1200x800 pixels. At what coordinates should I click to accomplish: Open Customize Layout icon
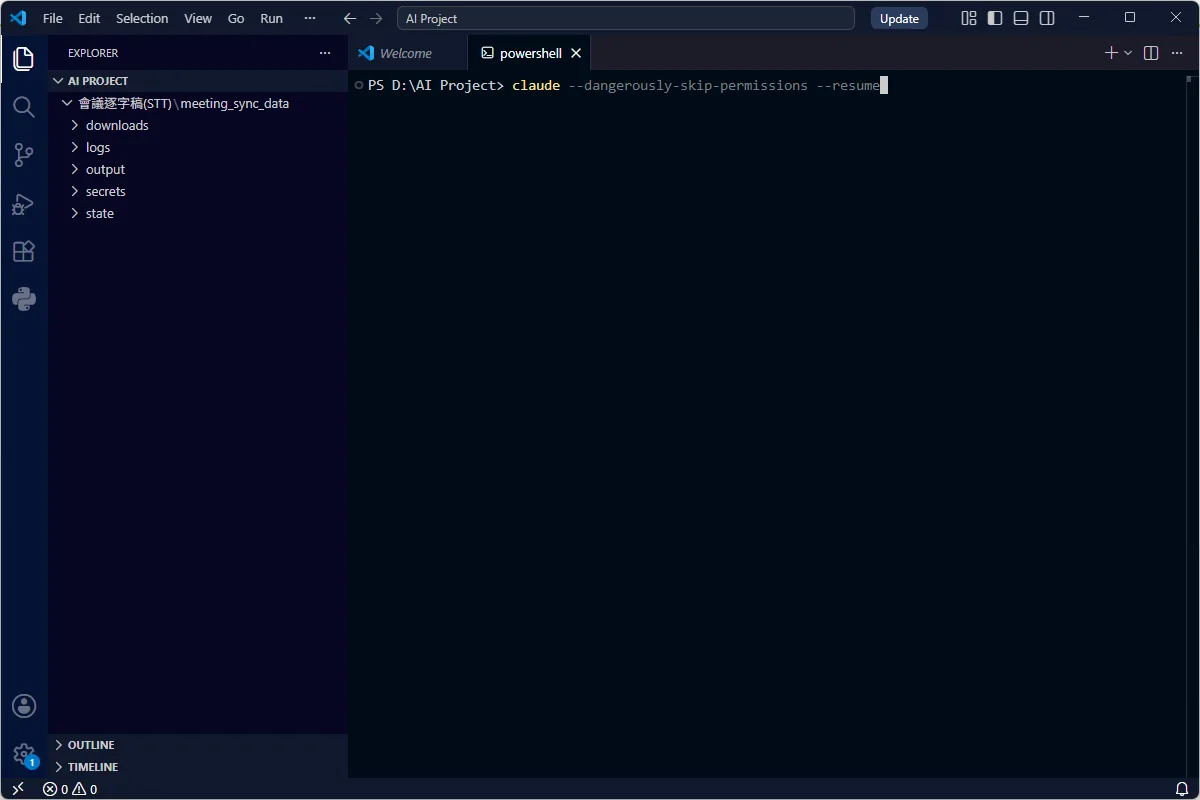point(969,18)
